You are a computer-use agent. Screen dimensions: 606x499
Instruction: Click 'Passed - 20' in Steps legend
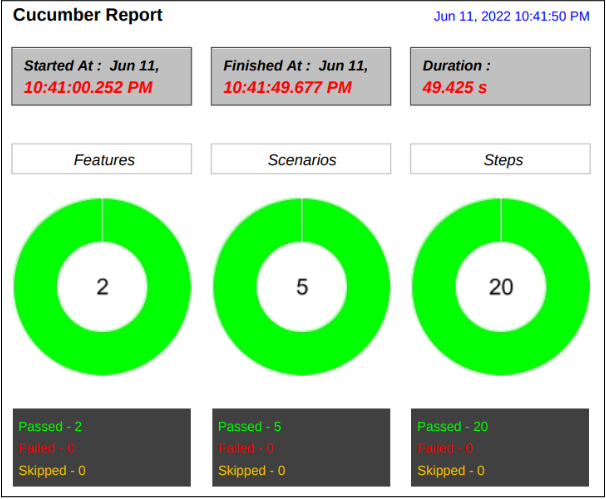pyautogui.click(x=453, y=426)
